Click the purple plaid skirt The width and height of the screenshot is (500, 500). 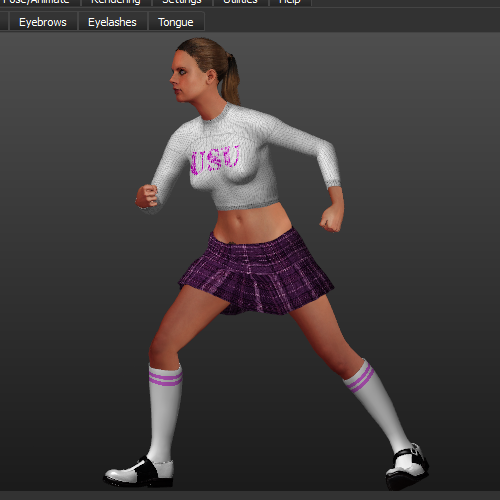pyautogui.click(x=256, y=273)
